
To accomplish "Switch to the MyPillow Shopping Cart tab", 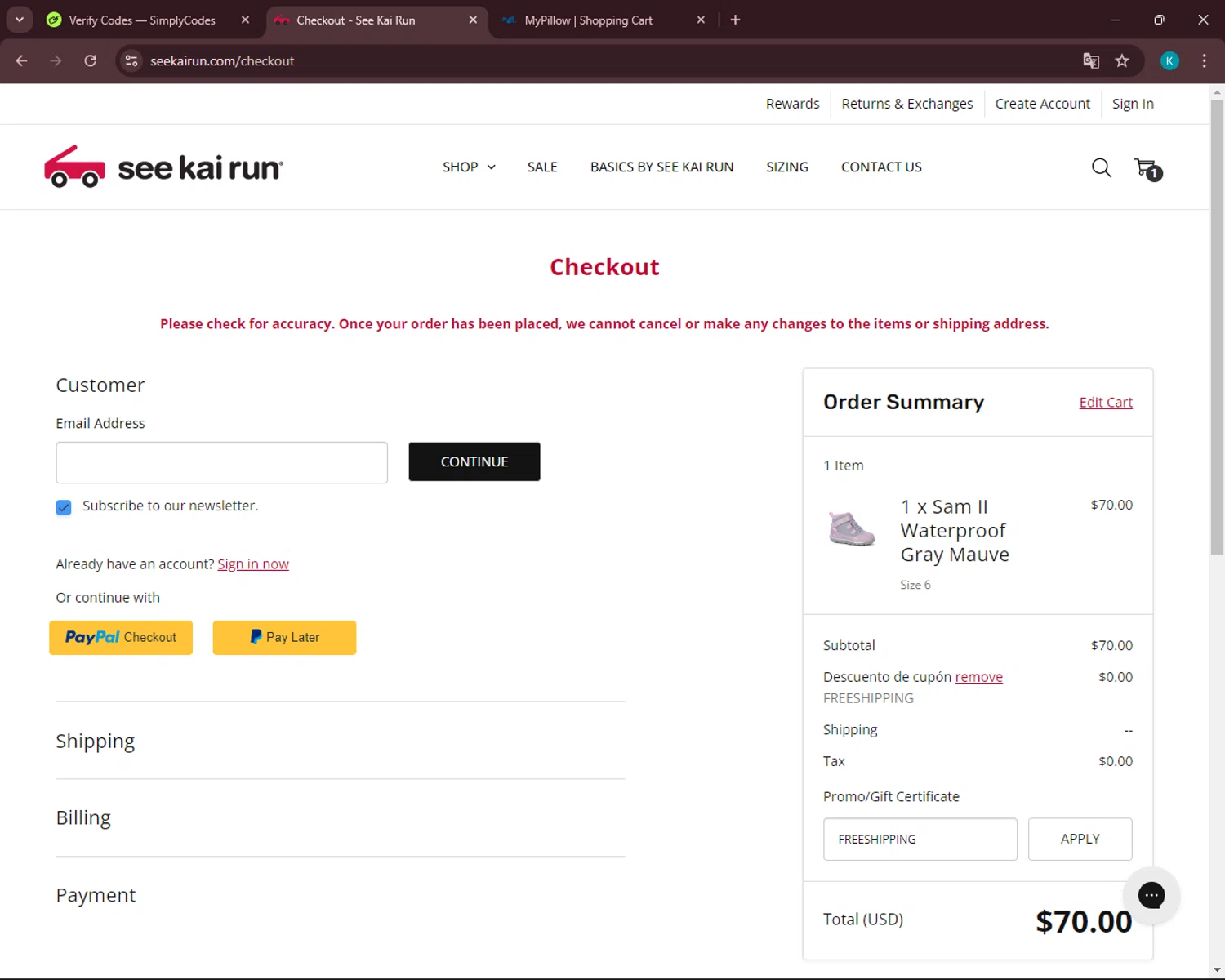I will tap(603, 20).
